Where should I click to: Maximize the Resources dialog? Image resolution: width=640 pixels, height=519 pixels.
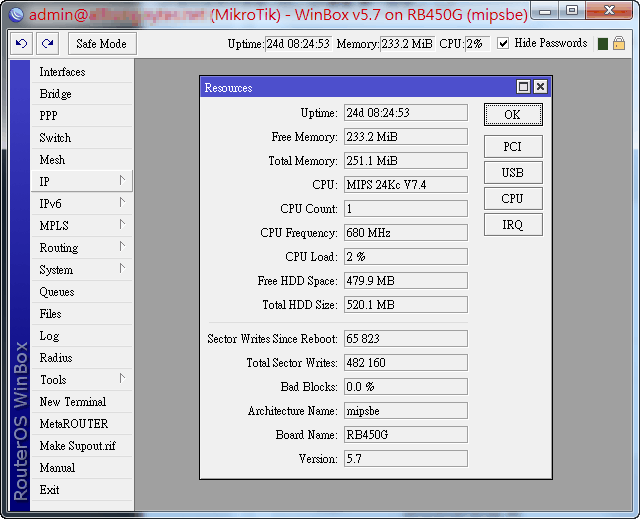(x=523, y=86)
